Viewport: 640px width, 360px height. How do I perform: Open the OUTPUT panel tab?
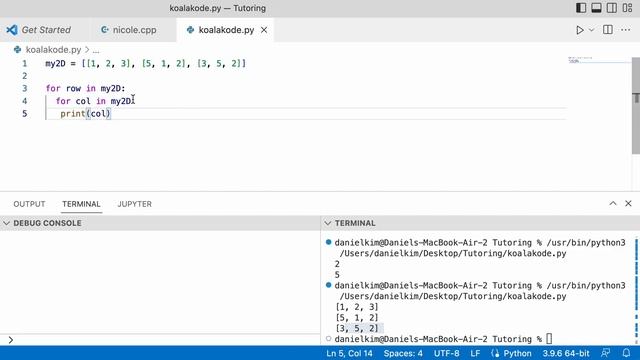click(x=29, y=204)
